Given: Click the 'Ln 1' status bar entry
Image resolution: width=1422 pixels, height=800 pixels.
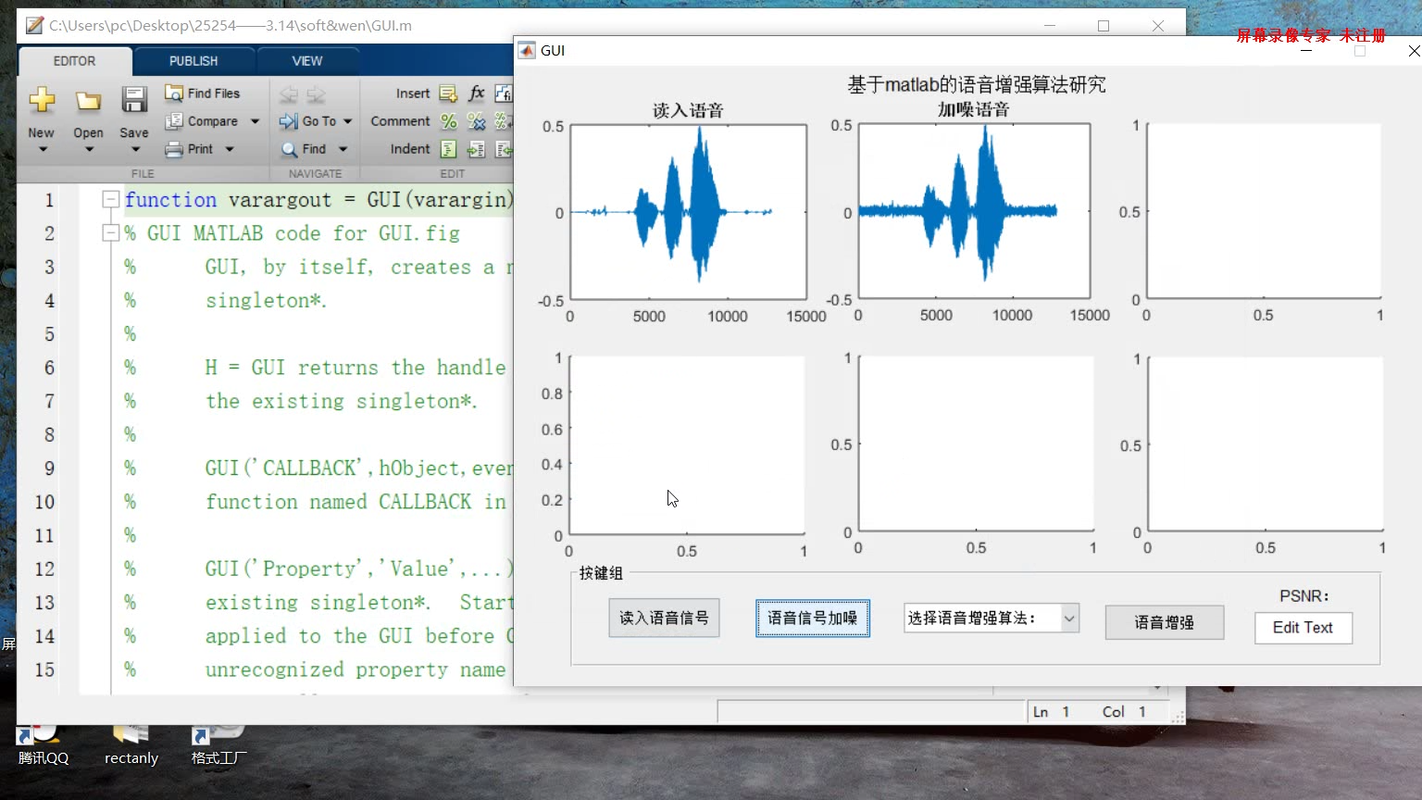Looking at the screenshot, I should [x=1051, y=712].
